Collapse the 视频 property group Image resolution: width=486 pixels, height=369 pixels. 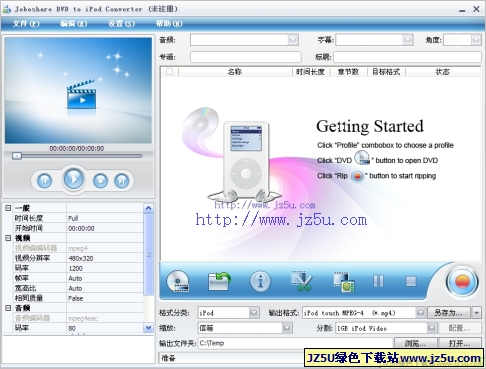click(8, 238)
